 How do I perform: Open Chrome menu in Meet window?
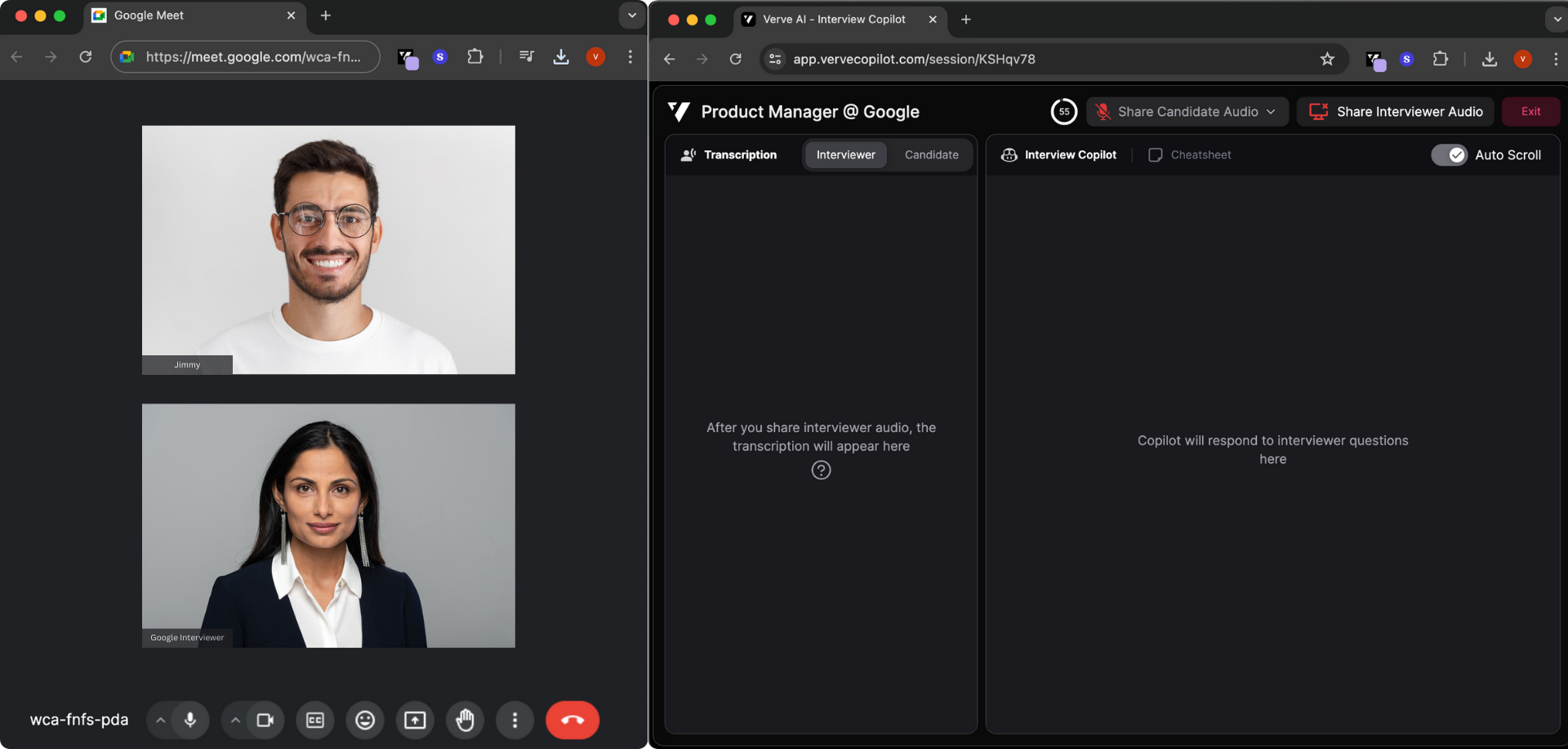pyautogui.click(x=630, y=56)
